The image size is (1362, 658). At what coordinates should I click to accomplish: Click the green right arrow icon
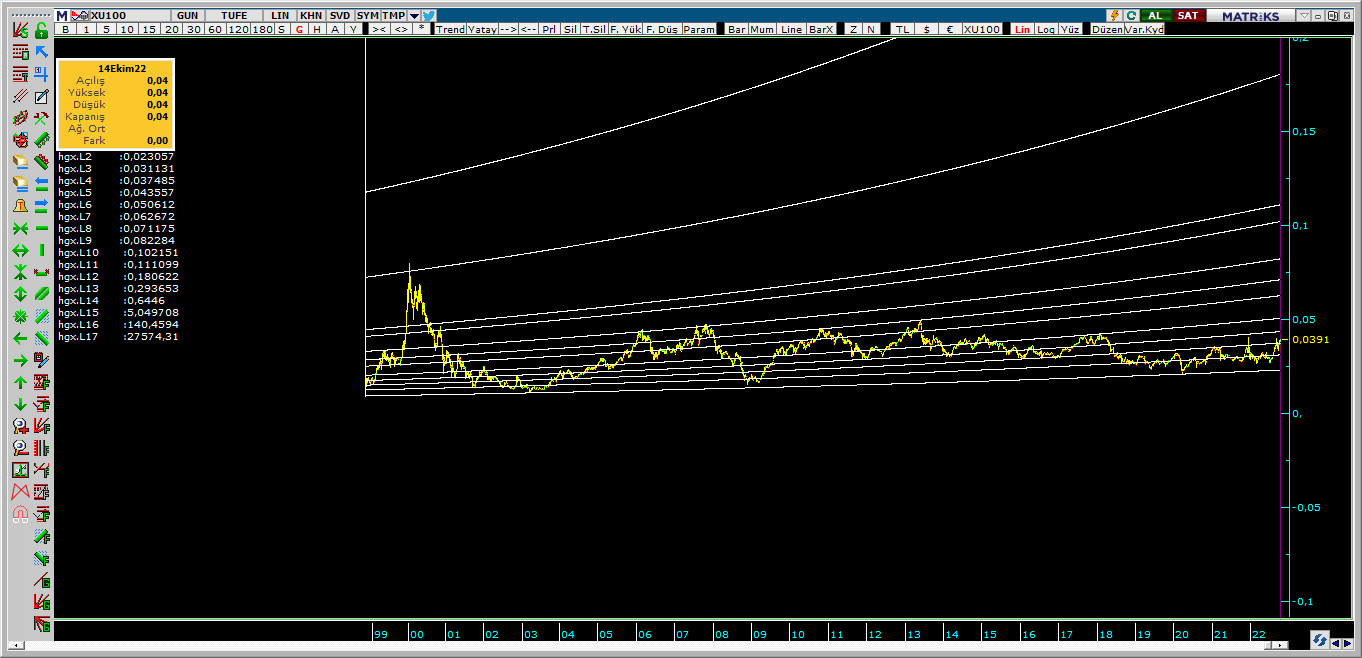click(x=20, y=361)
